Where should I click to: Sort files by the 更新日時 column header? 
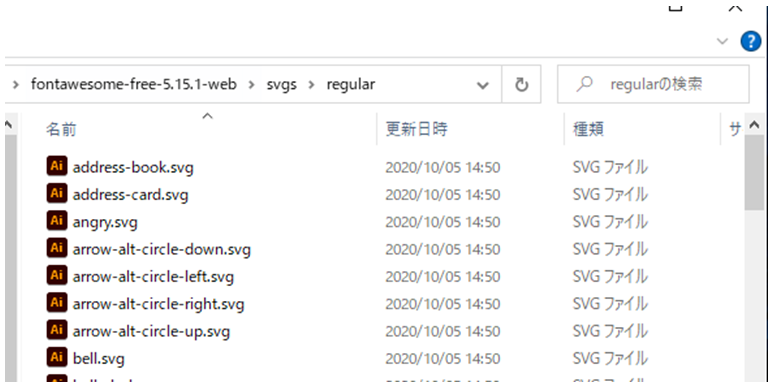click(x=417, y=129)
